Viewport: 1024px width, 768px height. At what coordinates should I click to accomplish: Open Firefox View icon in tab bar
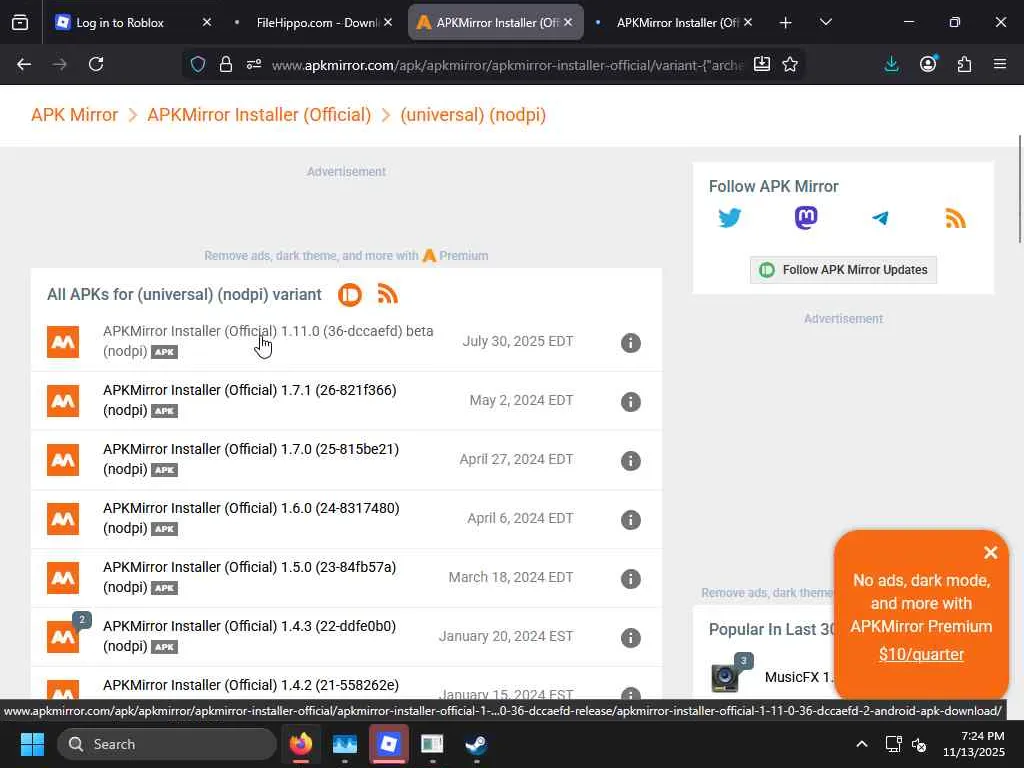(x=20, y=22)
